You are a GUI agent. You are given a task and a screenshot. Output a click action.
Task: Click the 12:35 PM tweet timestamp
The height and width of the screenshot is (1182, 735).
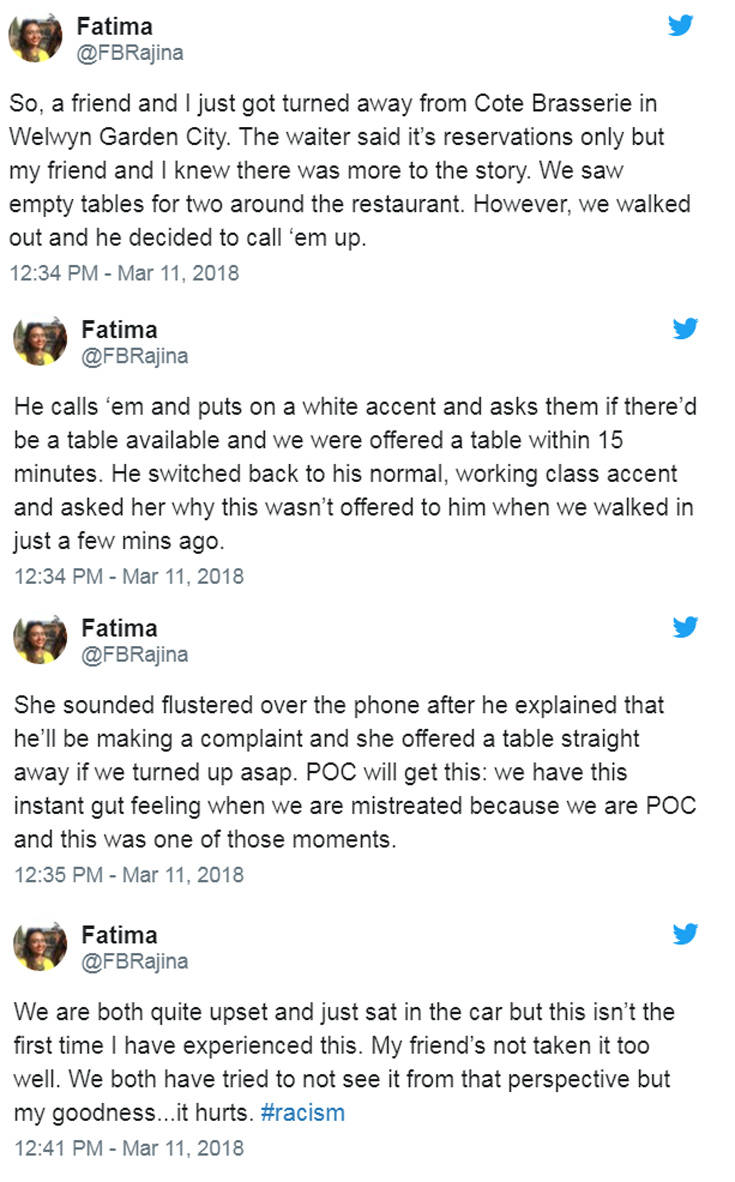[129, 874]
